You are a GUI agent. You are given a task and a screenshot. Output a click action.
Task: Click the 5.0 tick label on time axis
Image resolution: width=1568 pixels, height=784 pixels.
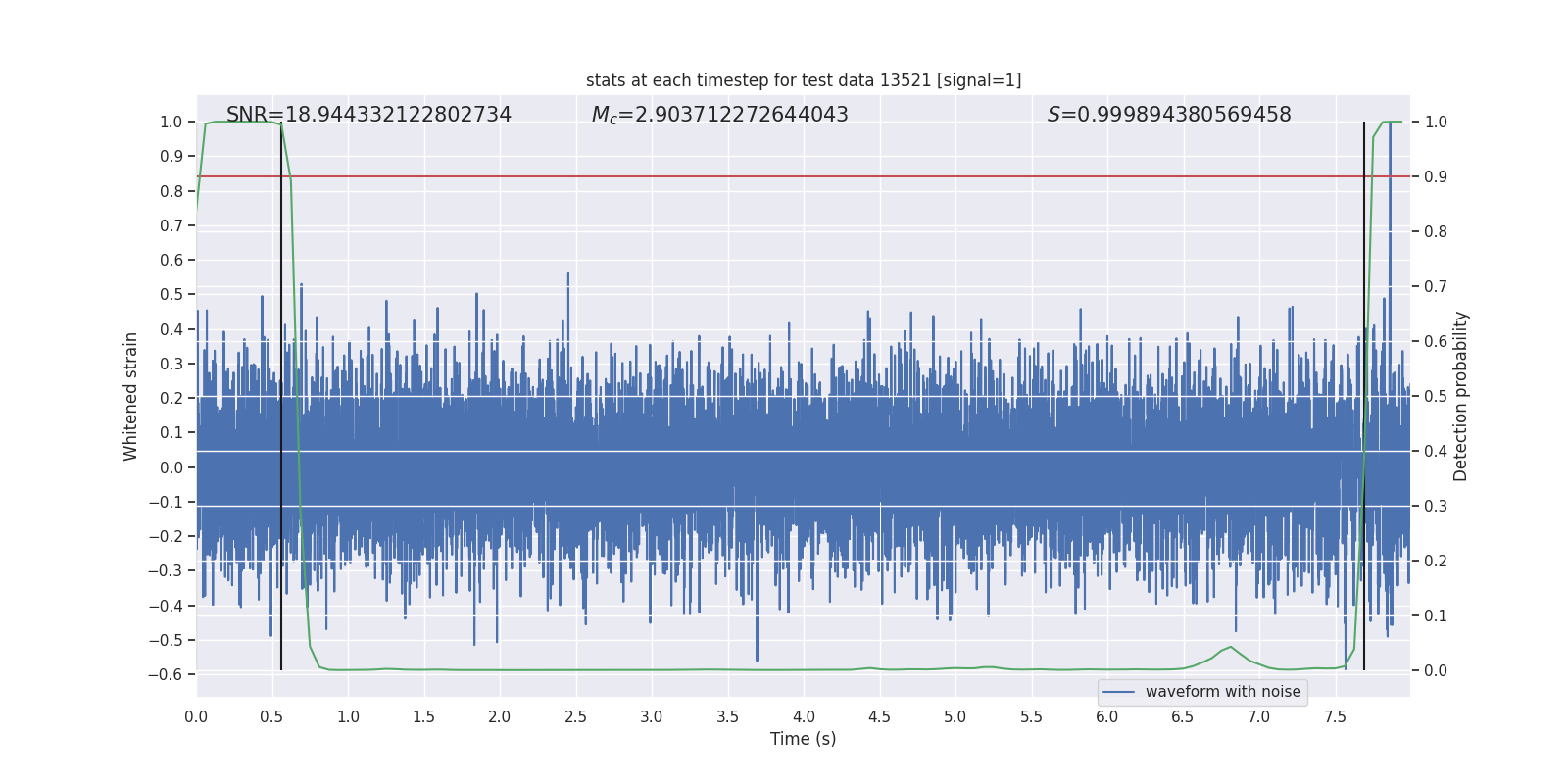point(955,717)
